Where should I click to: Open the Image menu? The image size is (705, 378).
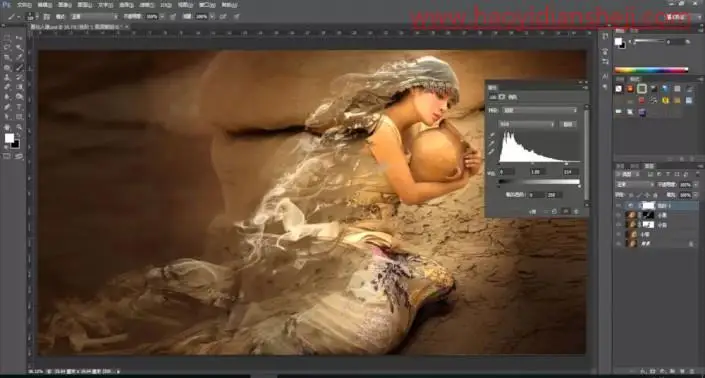(x=64, y=5)
